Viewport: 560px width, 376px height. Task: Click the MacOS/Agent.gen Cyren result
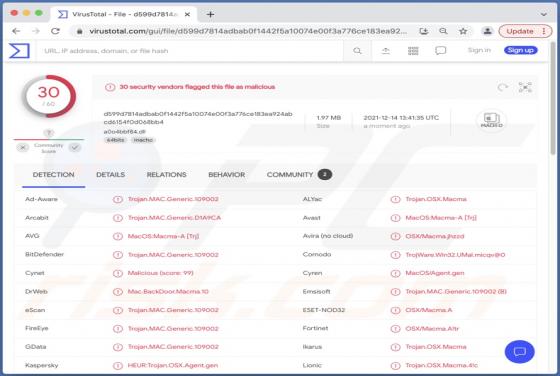435,273
